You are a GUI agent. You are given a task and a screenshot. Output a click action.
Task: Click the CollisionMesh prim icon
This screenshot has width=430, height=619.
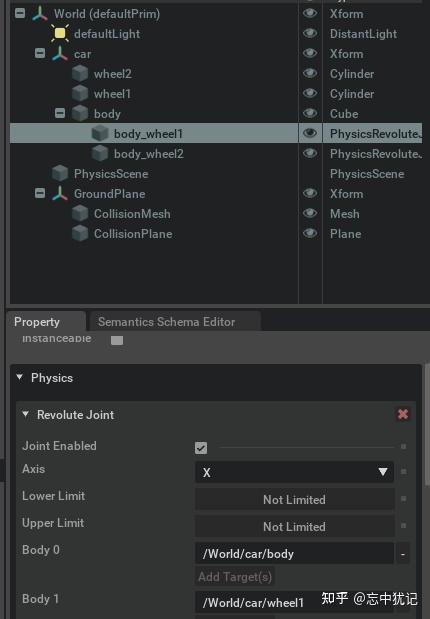(x=80, y=214)
